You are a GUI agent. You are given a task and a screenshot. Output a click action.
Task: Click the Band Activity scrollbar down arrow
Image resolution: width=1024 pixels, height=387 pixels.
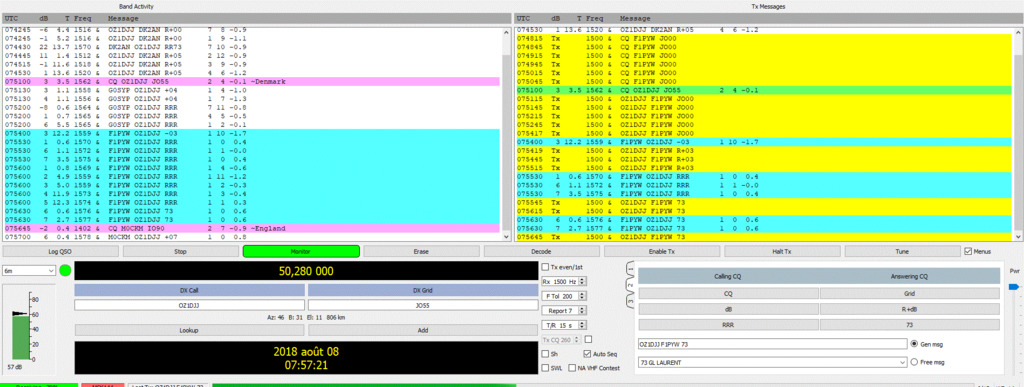click(x=505, y=236)
